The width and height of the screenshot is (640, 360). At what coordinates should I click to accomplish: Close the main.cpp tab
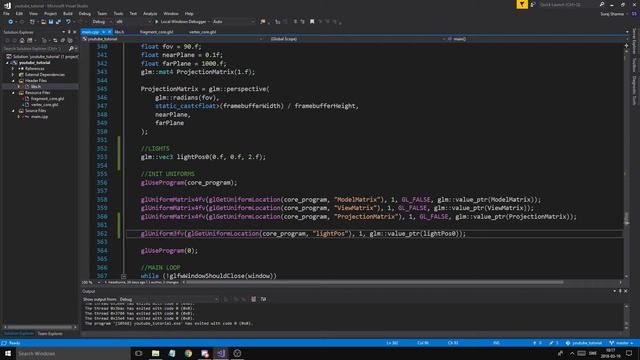109,32
